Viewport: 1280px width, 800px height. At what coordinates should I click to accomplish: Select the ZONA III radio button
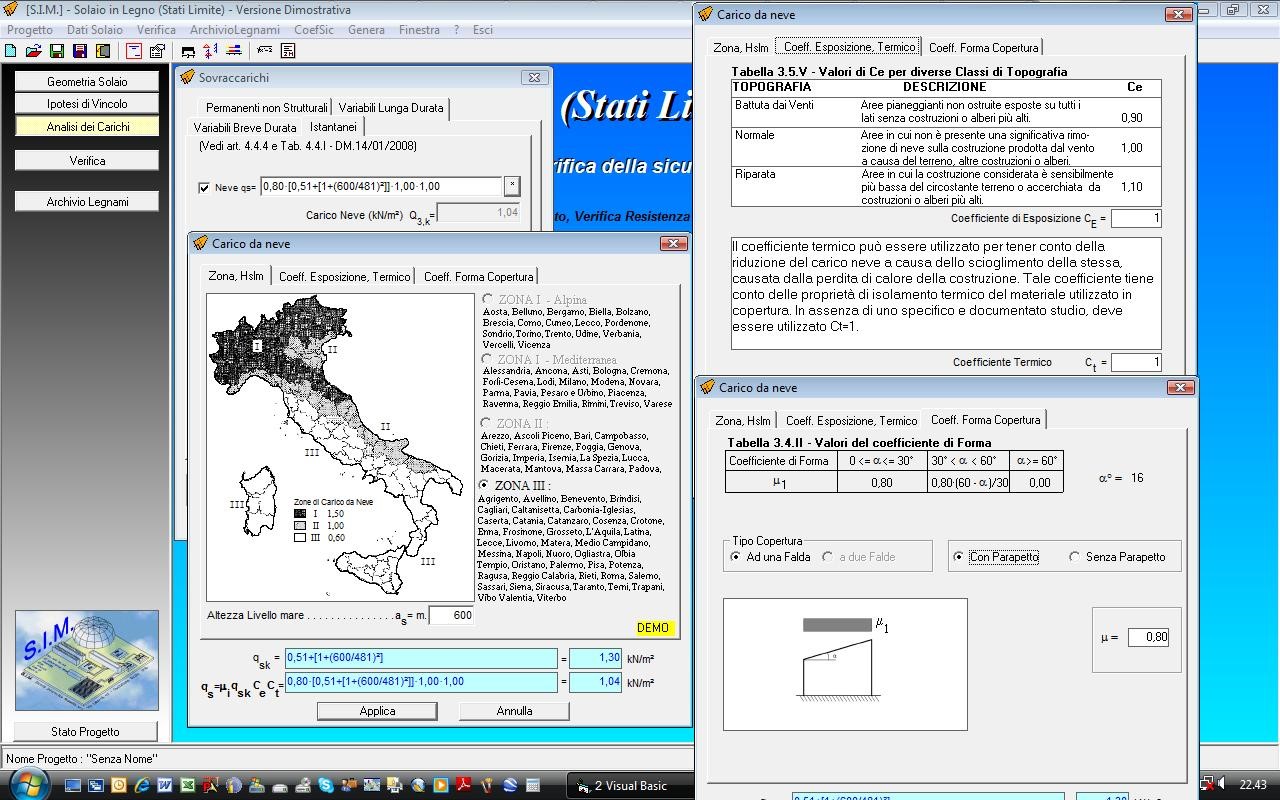click(485, 485)
